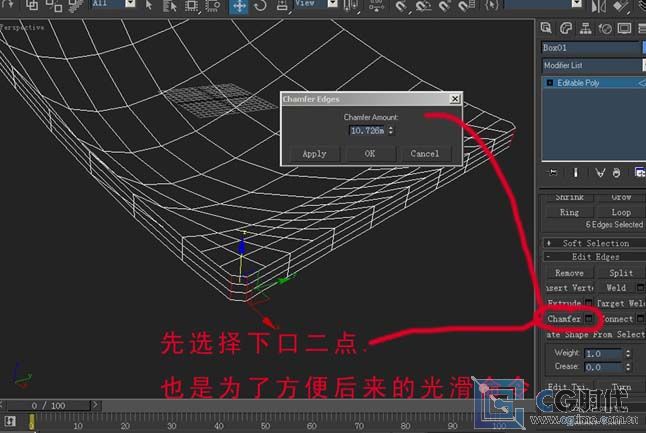
Task: Toggle Show End Result icon
Action: point(574,172)
